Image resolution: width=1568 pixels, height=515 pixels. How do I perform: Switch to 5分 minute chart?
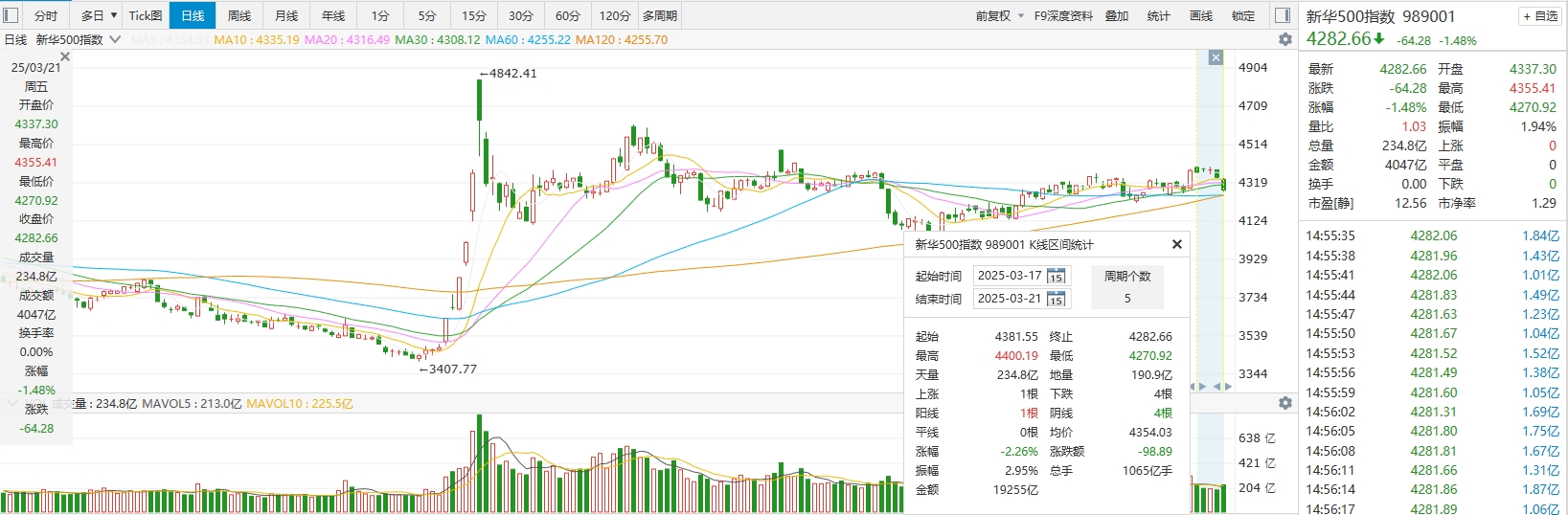point(427,15)
